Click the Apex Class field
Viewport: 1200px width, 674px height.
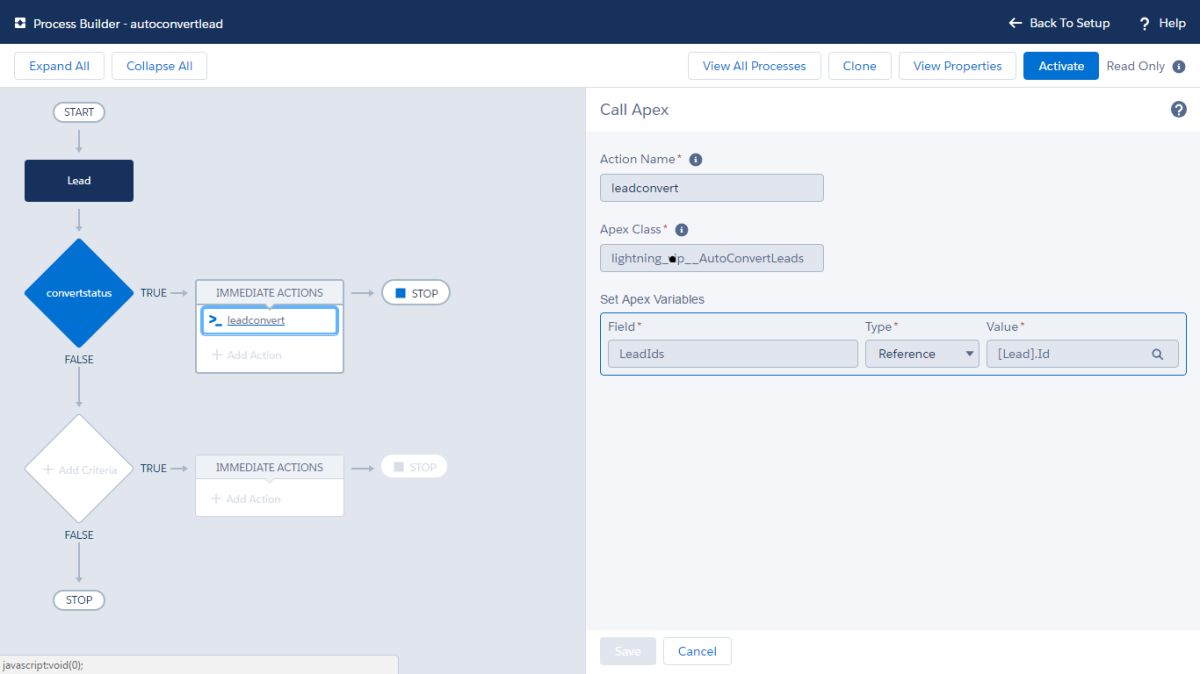712,258
